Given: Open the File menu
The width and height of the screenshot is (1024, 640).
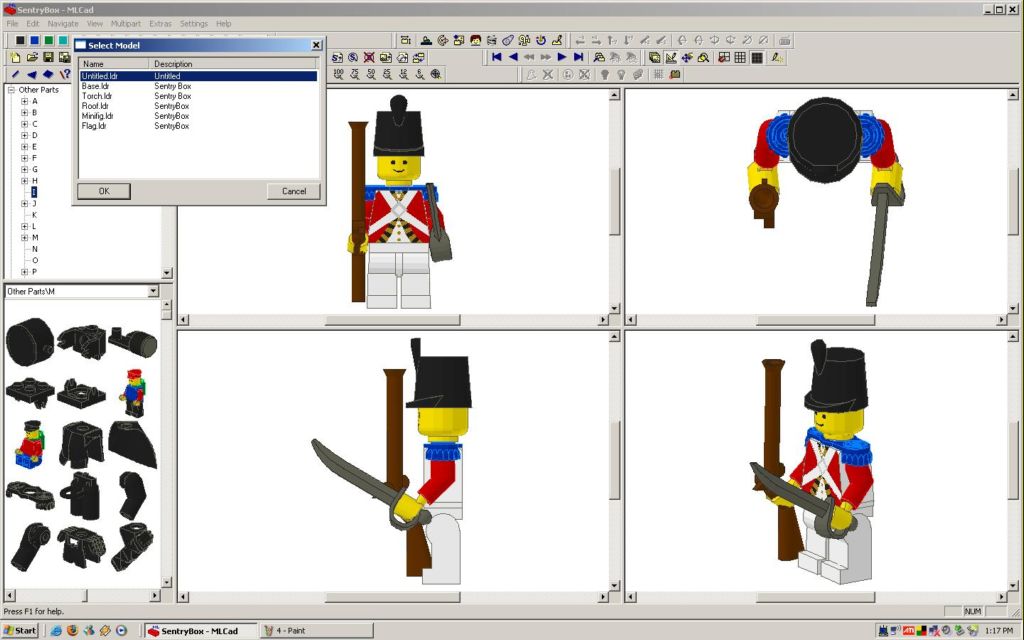Looking at the screenshot, I should click(12, 24).
